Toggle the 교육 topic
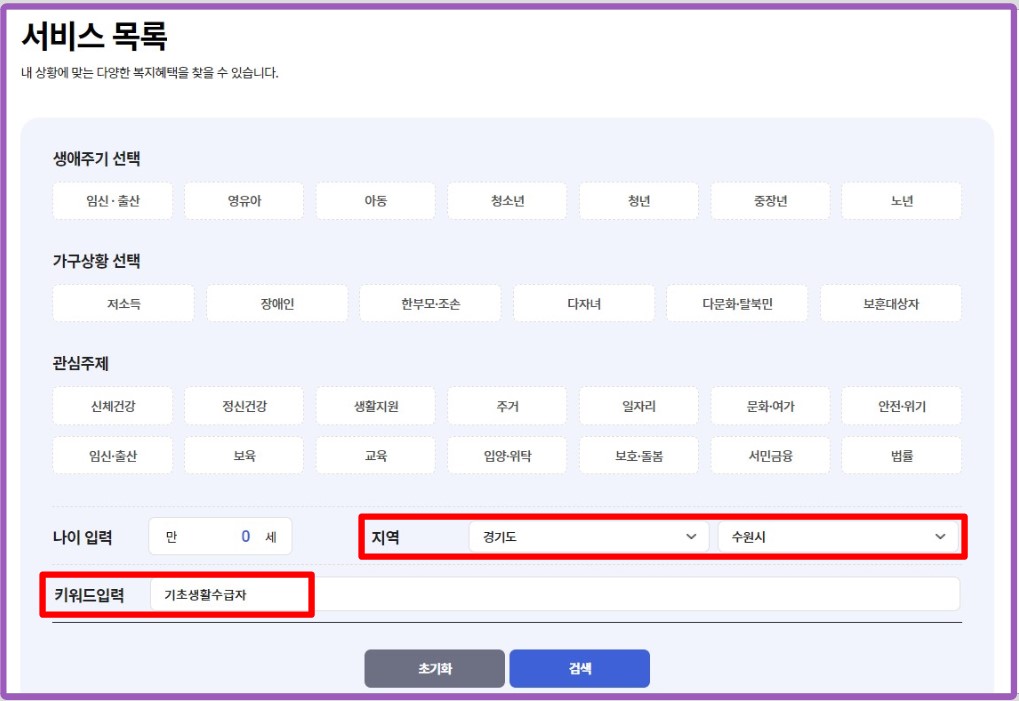This screenshot has width=1019, height=701. point(376,455)
